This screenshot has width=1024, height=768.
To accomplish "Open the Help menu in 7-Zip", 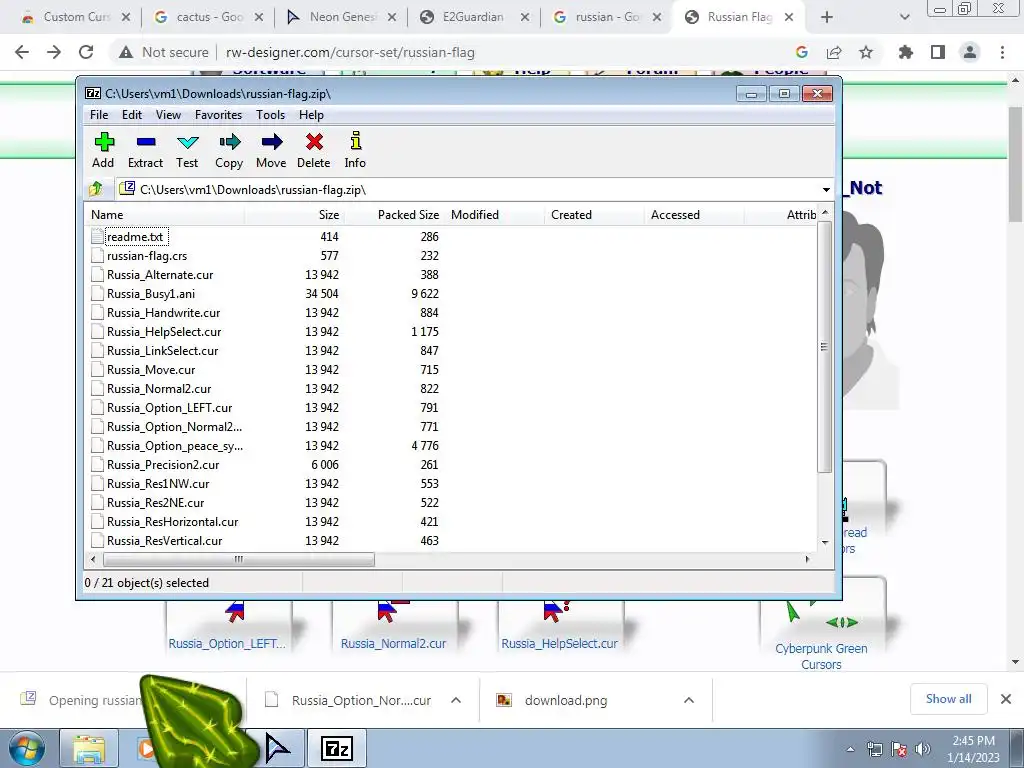I will click(x=312, y=115).
